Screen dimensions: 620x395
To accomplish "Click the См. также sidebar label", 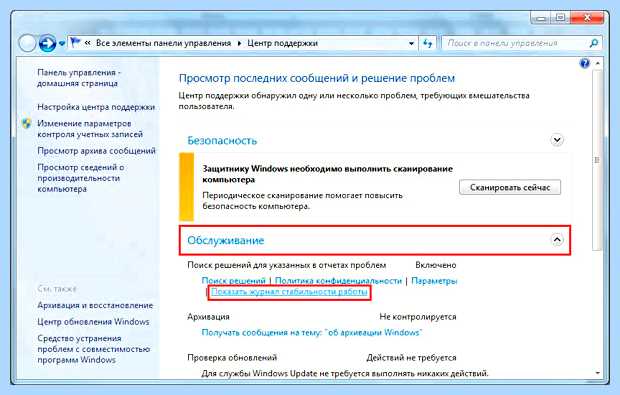I will click(x=57, y=289).
